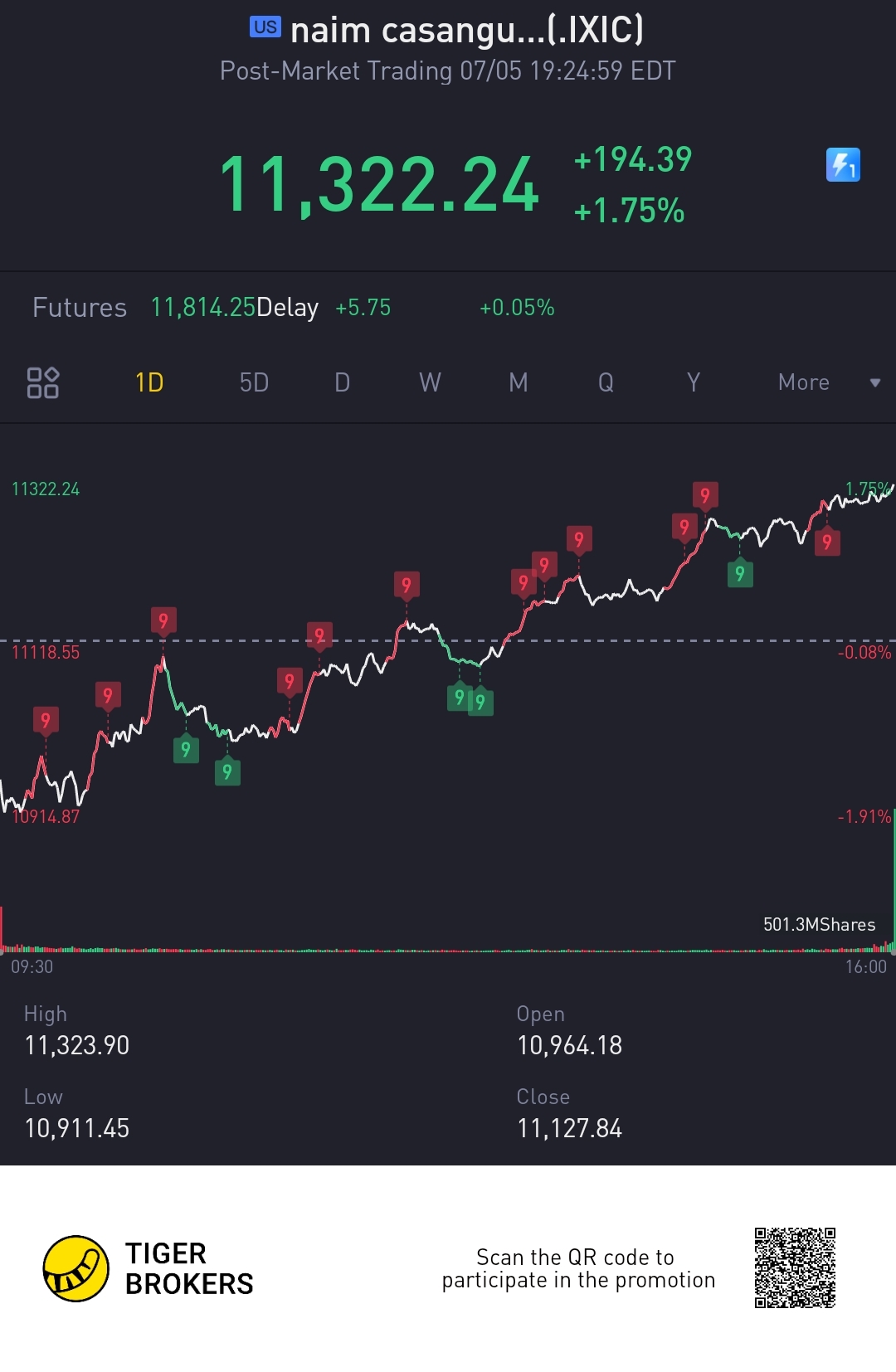Viewport: 896px width, 1372px height.
Task: Tap the TIGER BROKERS brand text
Action: tap(189, 1268)
